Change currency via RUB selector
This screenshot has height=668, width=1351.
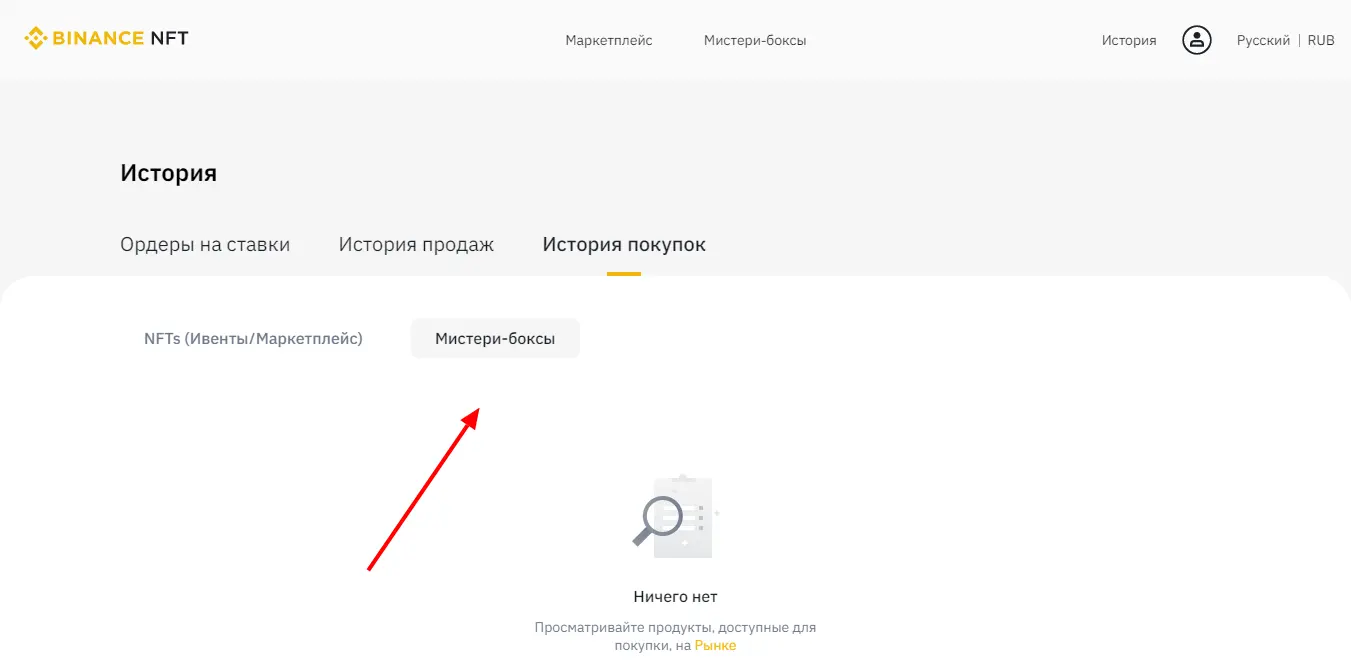point(1321,41)
